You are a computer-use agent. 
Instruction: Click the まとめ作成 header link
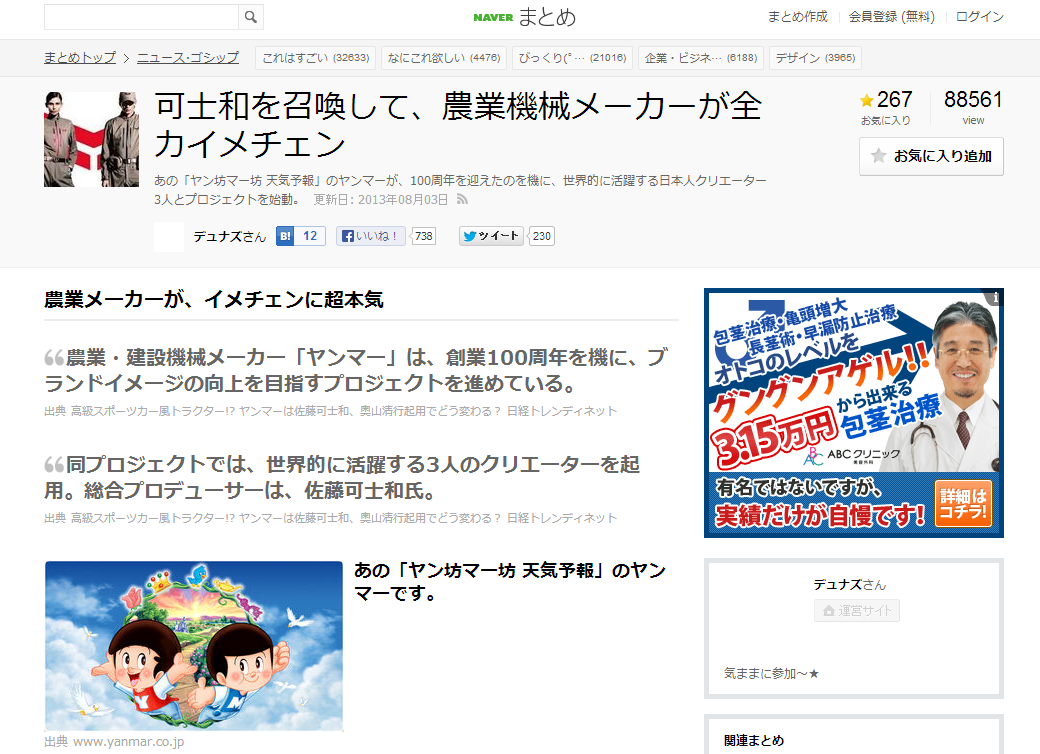(x=797, y=17)
